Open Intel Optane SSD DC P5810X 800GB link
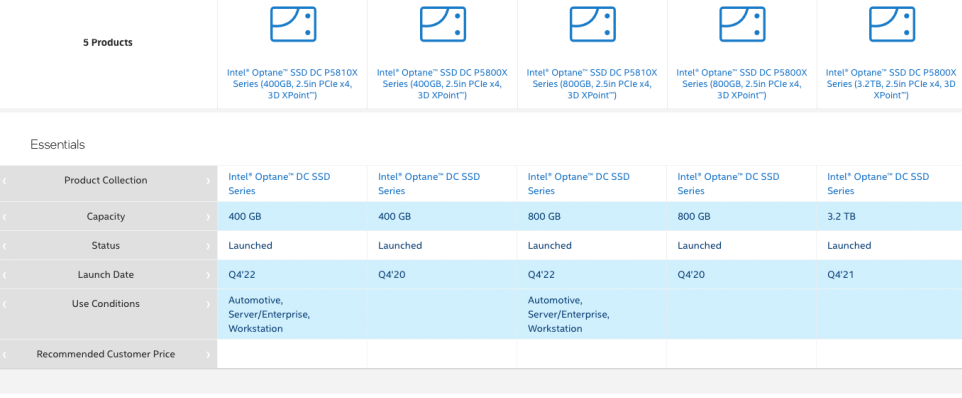 point(592,84)
